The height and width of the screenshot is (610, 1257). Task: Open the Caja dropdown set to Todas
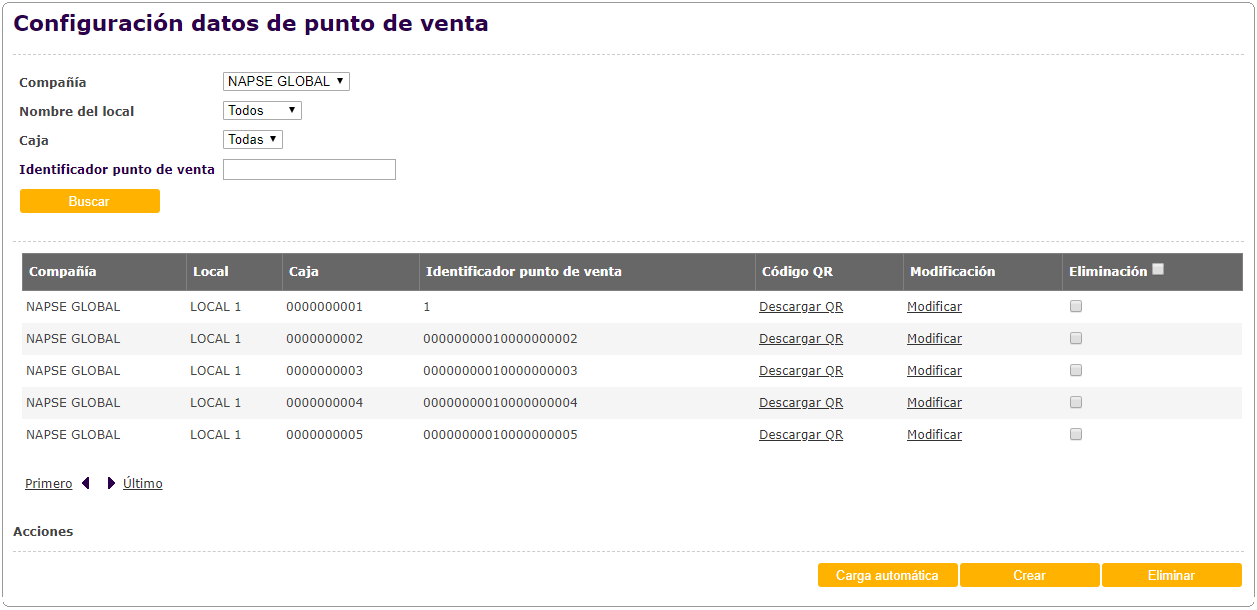coord(252,140)
